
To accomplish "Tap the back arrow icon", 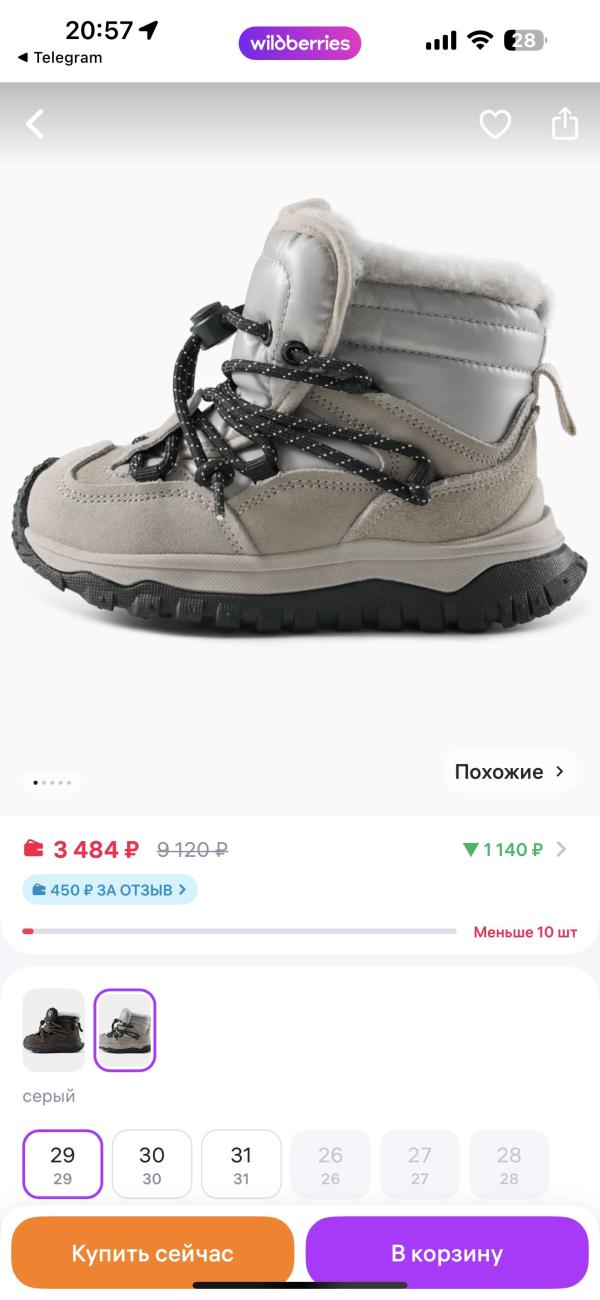I will 35,124.
